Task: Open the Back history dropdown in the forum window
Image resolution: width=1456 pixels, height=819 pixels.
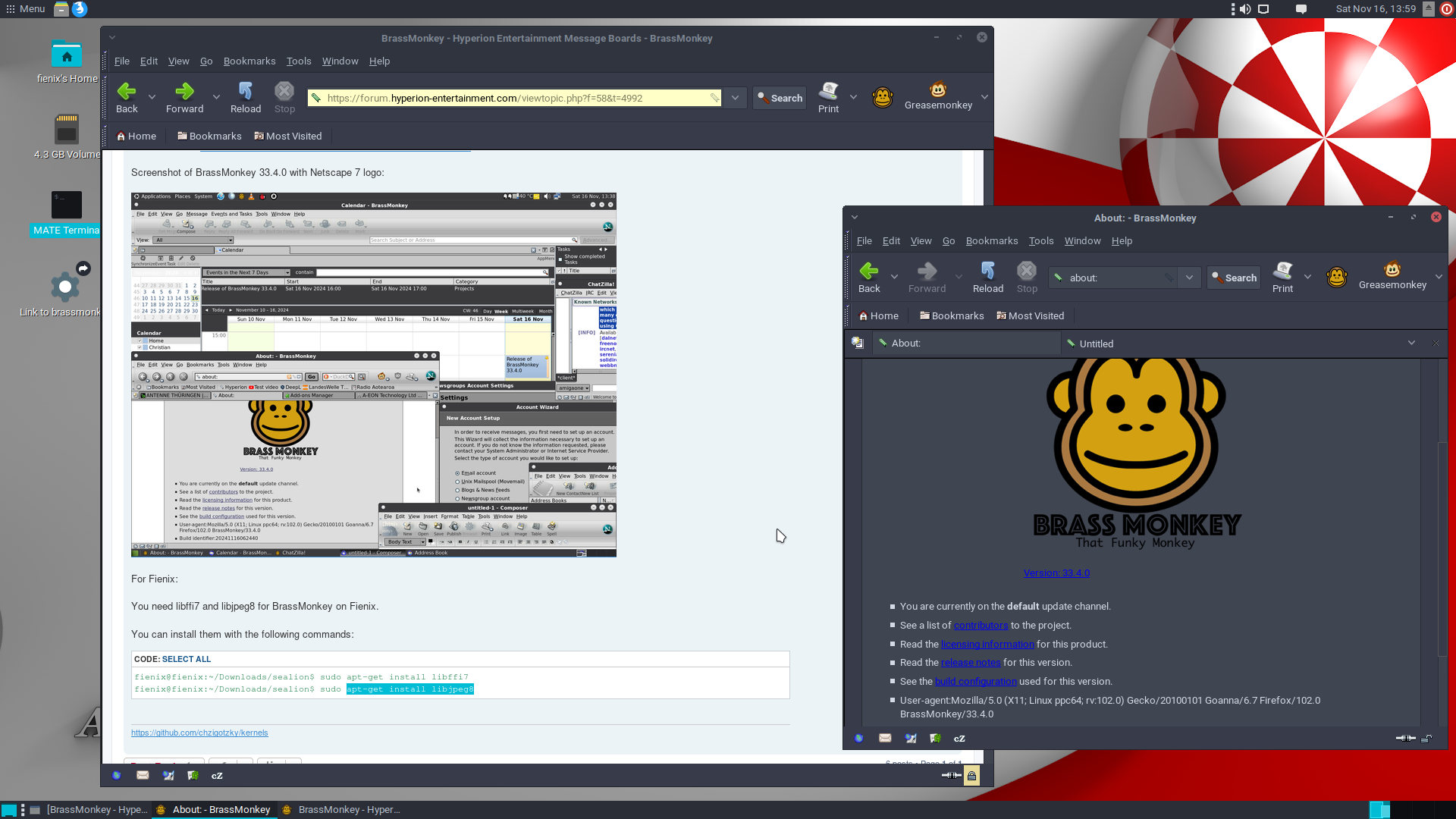Action: click(152, 98)
